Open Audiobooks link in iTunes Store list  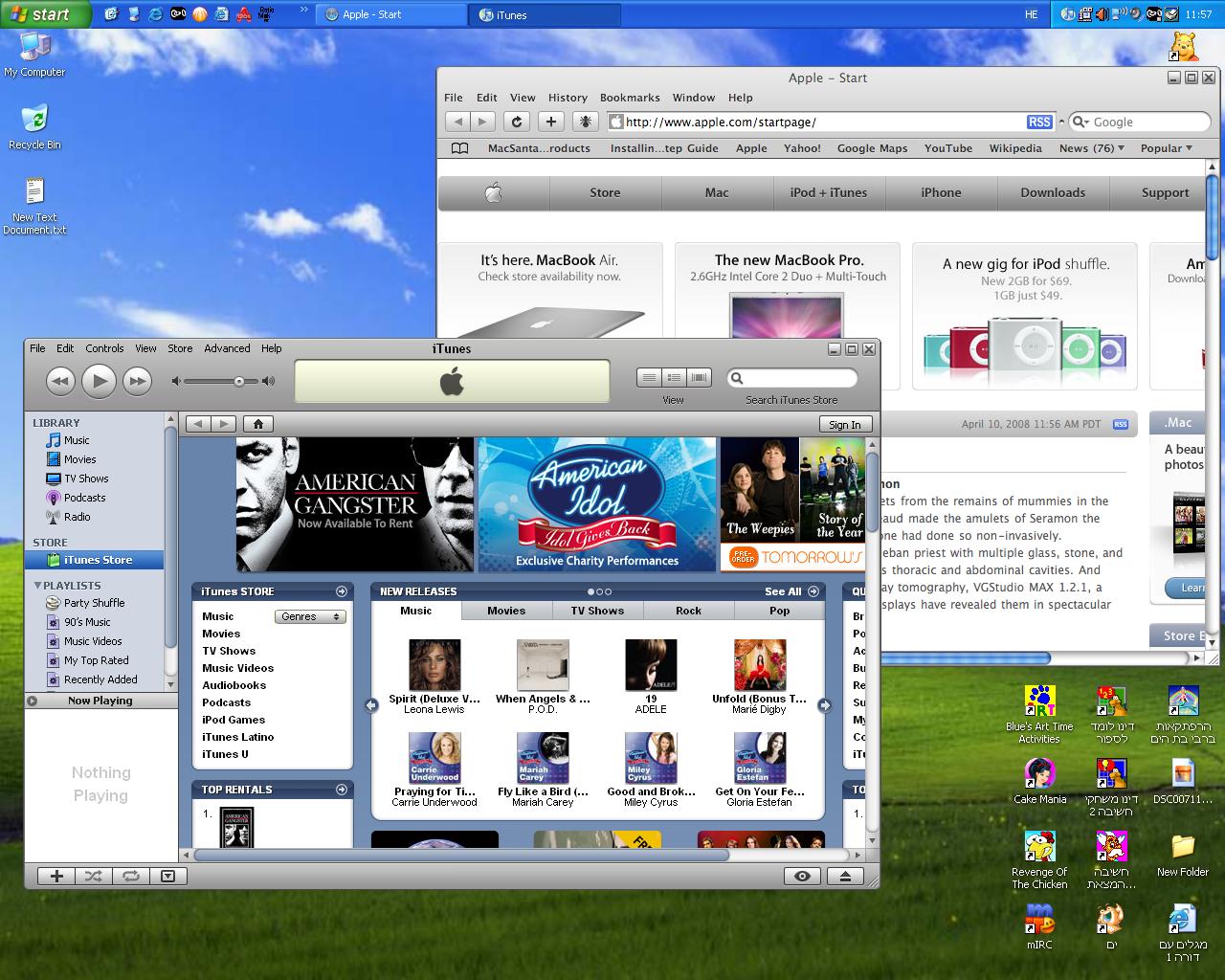(x=234, y=685)
